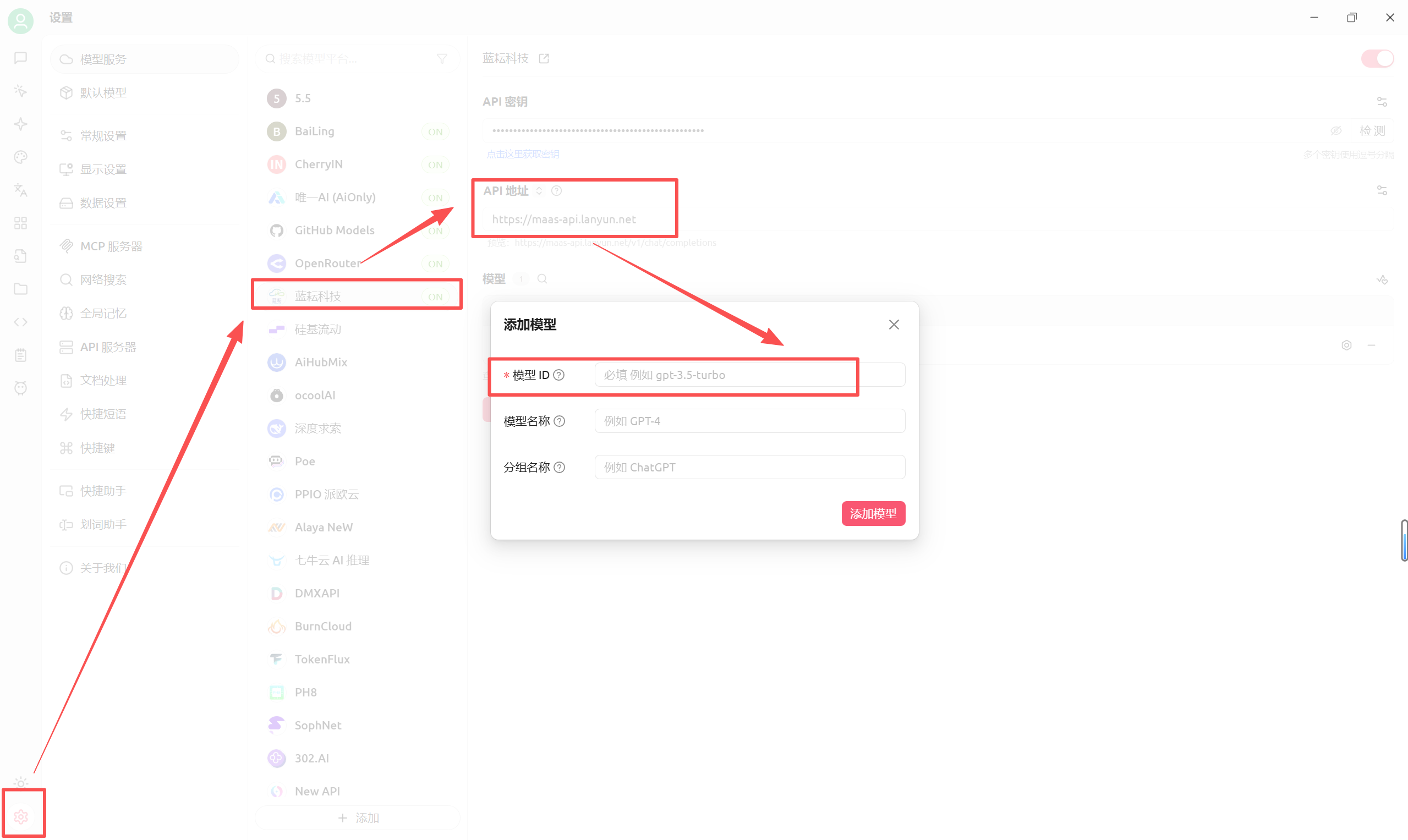Close the 添加模型 dialog
This screenshot has width=1408, height=840.
(894, 325)
